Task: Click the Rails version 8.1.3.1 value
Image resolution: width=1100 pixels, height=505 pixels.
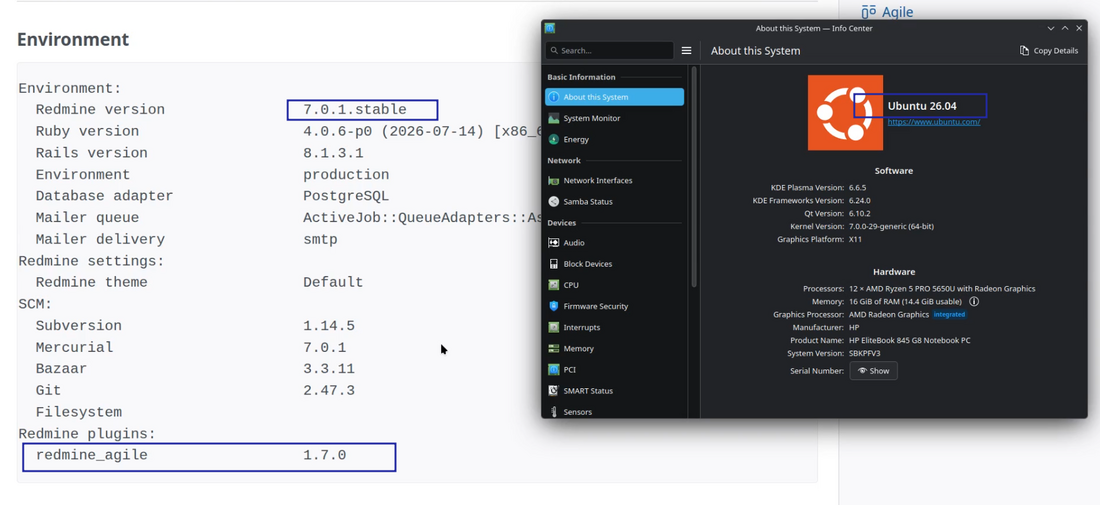Action: [333, 153]
